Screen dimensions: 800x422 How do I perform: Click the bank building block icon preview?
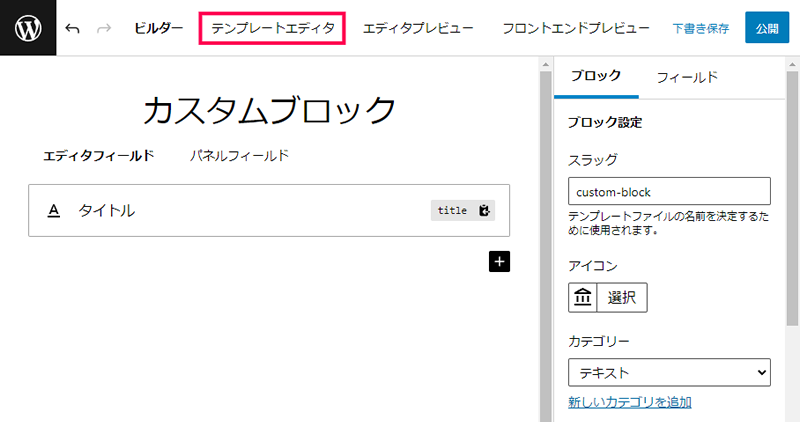582,297
